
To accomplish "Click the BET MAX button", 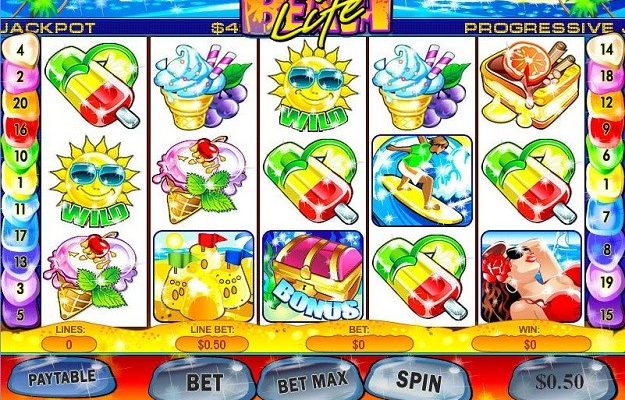I will [x=312, y=380].
